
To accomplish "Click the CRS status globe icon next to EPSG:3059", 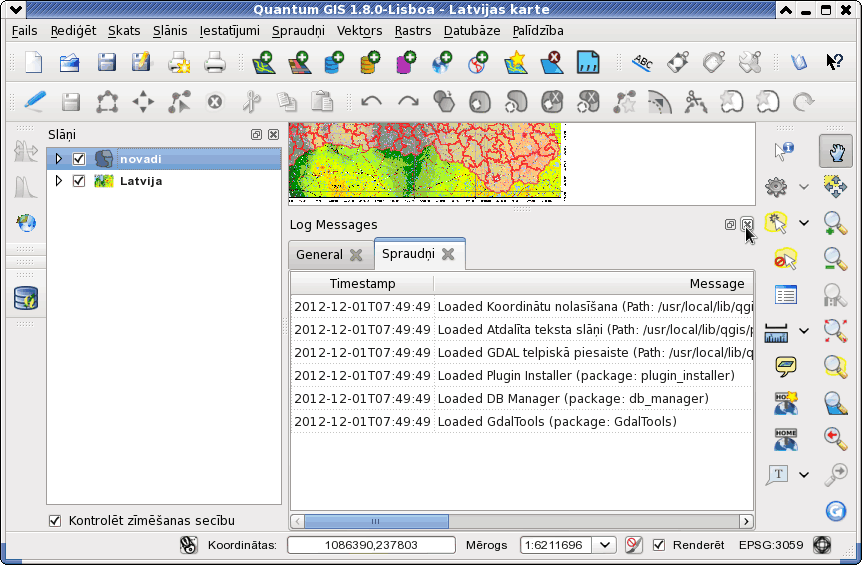I will pos(822,545).
